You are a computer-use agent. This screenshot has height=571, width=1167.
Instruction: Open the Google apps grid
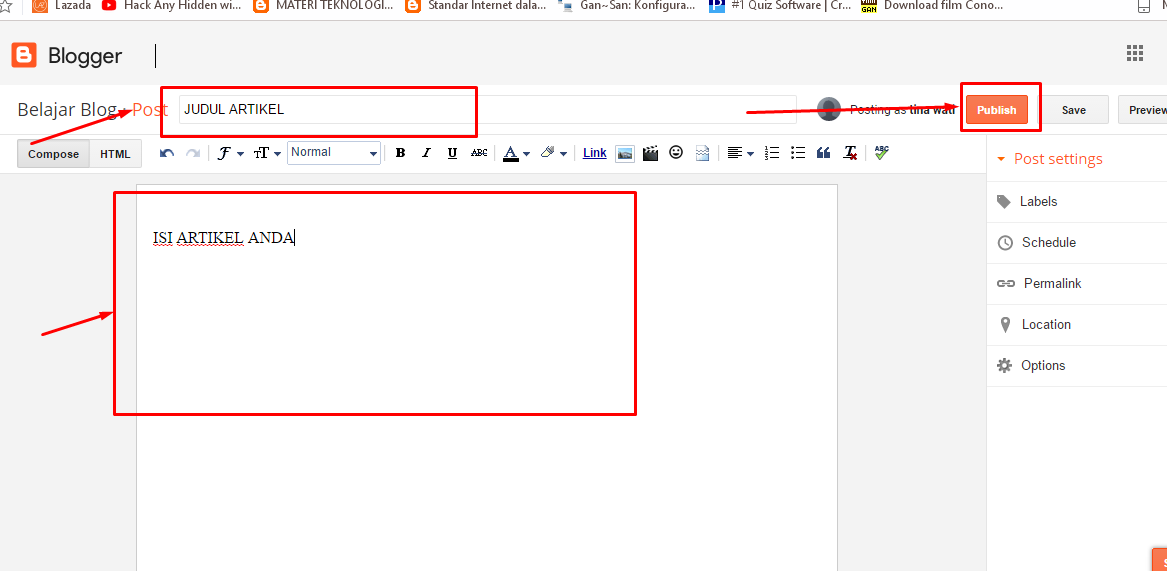click(x=1134, y=53)
